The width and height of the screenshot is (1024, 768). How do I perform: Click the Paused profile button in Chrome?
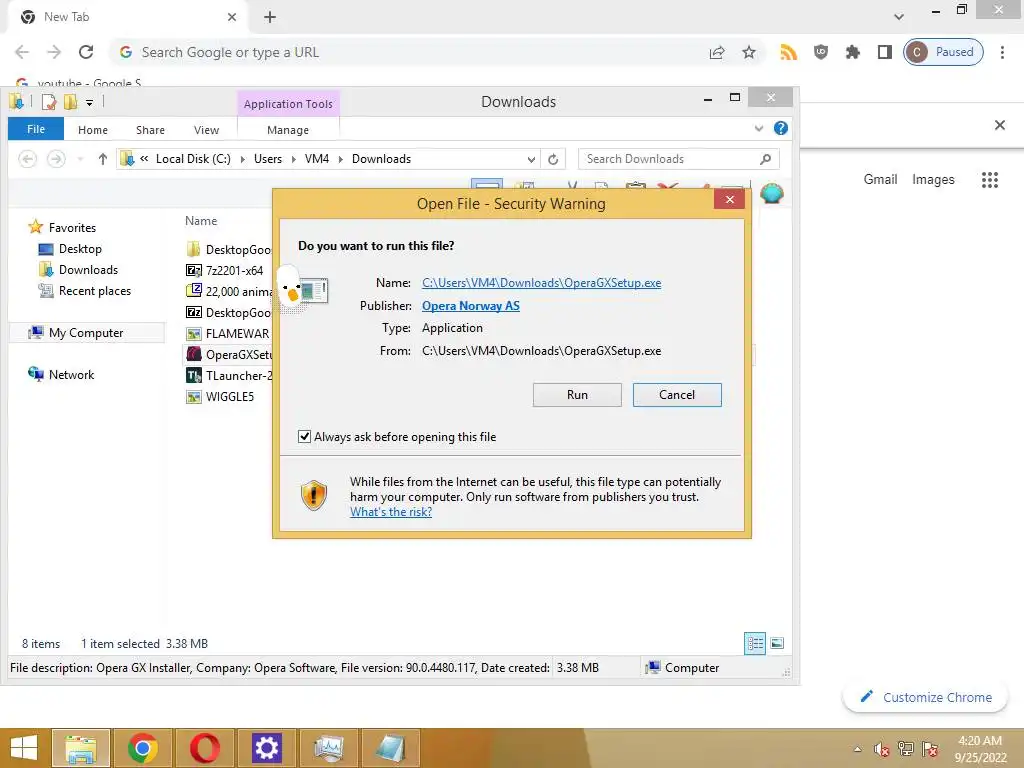pyautogui.click(x=944, y=52)
